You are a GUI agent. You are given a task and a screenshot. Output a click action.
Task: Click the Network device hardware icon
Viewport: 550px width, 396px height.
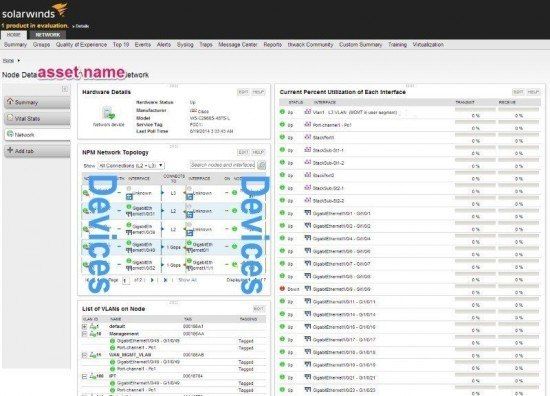[x=109, y=113]
